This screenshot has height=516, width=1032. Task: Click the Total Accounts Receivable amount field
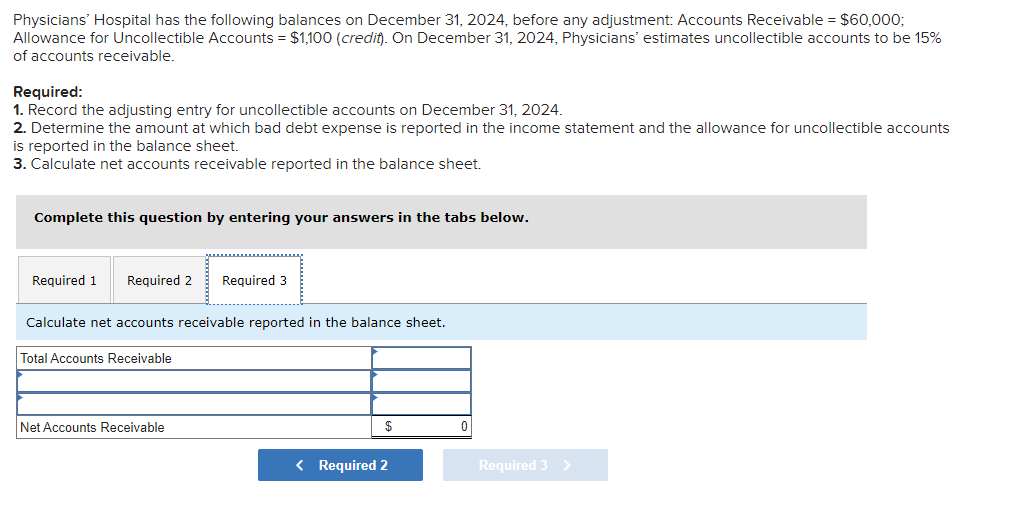pyautogui.click(x=421, y=358)
